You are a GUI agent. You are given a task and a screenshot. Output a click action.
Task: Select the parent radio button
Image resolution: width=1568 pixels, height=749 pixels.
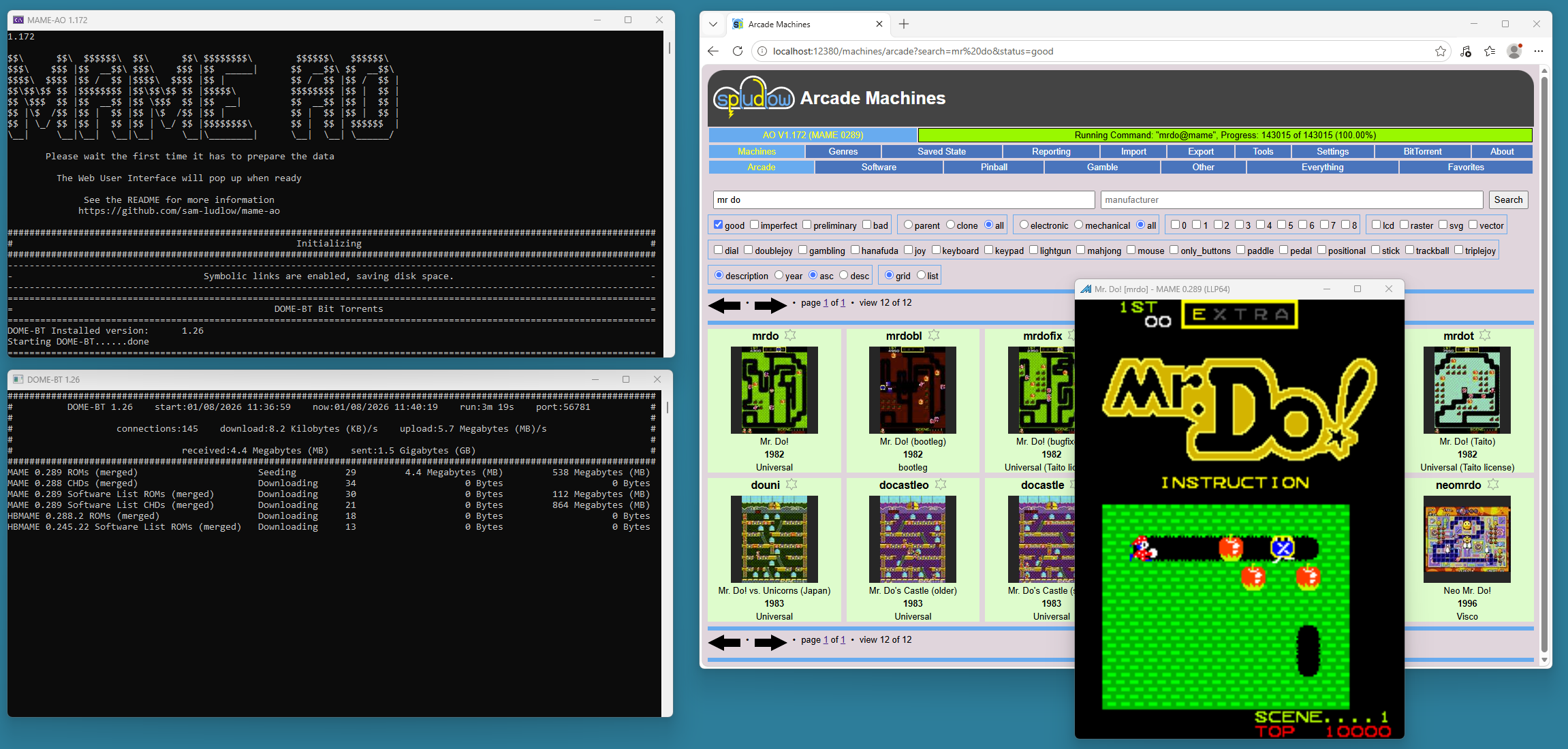pyautogui.click(x=908, y=225)
